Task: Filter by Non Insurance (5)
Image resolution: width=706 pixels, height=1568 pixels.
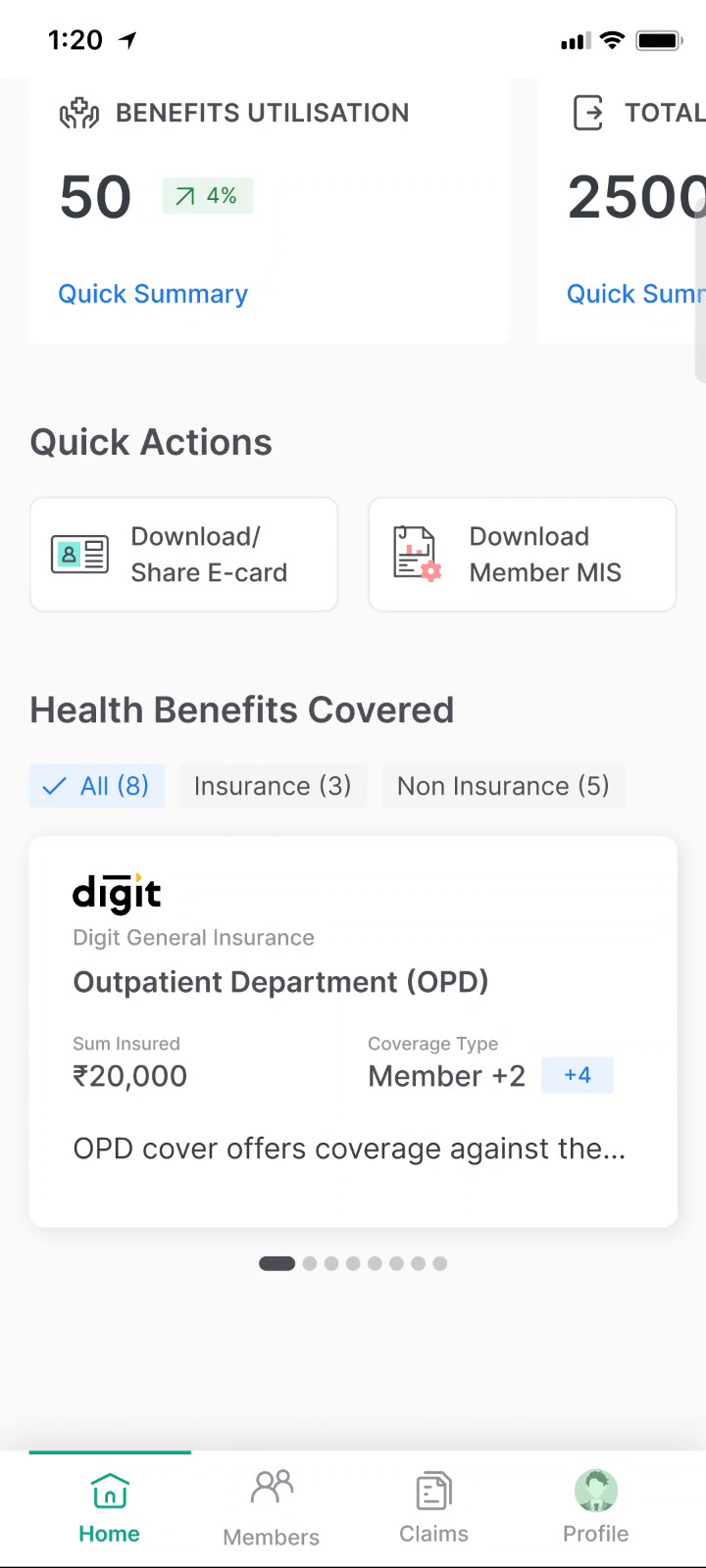Action: pyautogui.click(x=503, y=786)
